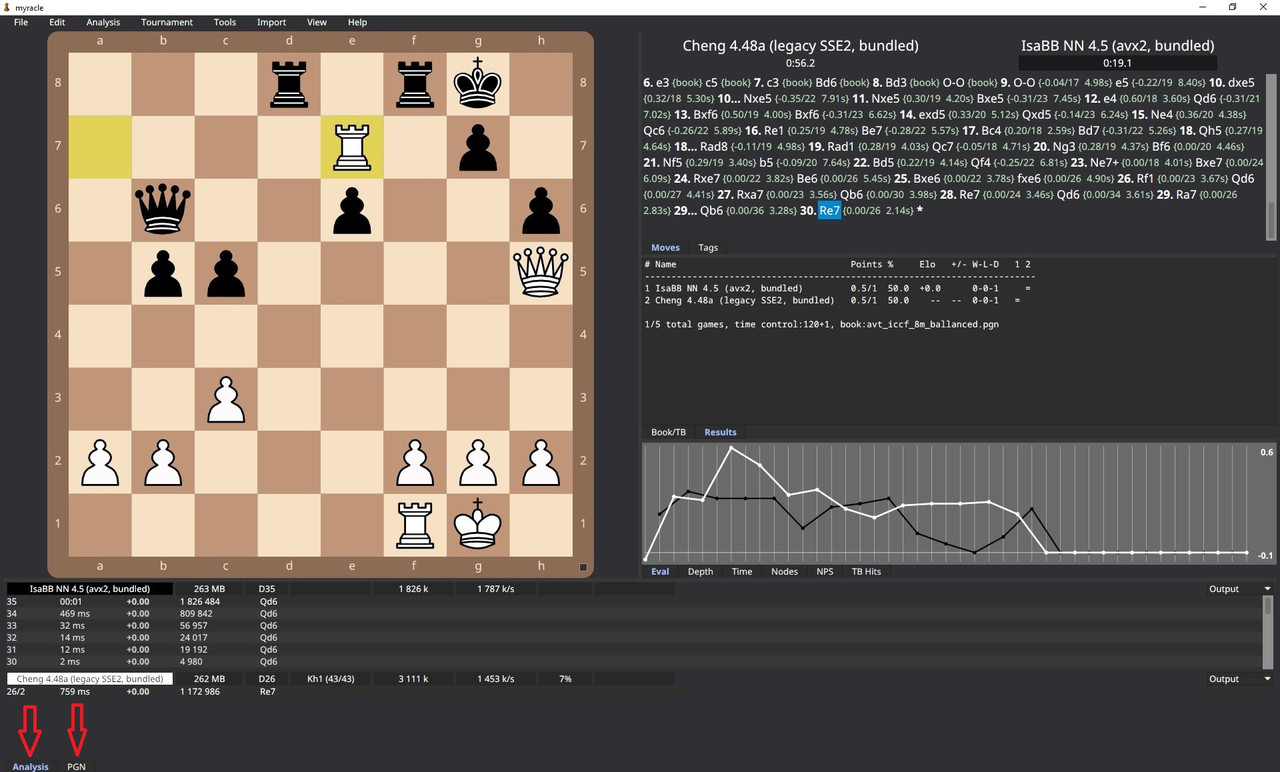Open the Tools menu
This screenshot has width=1280, height=772.
(225, 22)
